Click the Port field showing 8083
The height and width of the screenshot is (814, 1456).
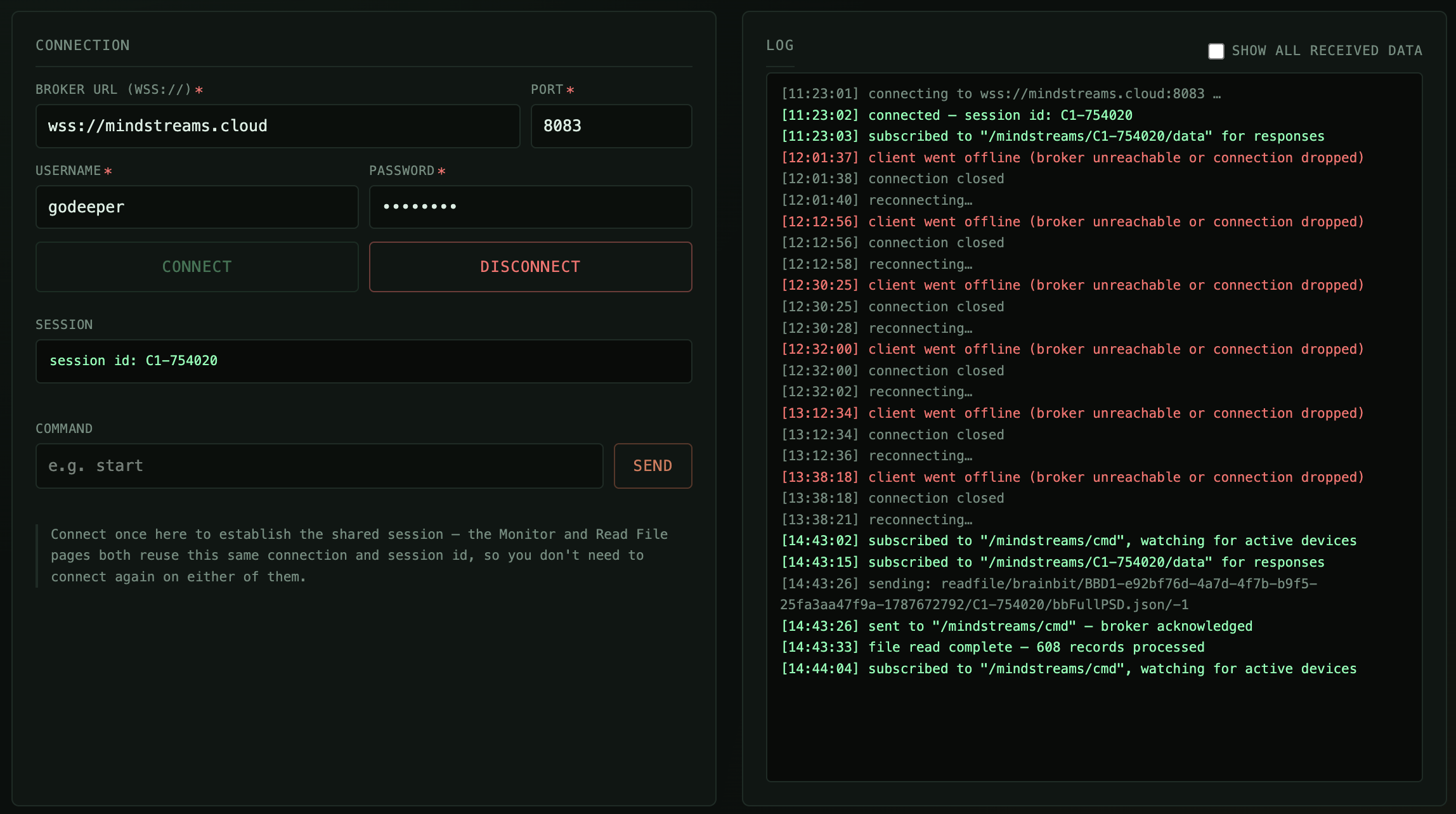tap(611, 126)
